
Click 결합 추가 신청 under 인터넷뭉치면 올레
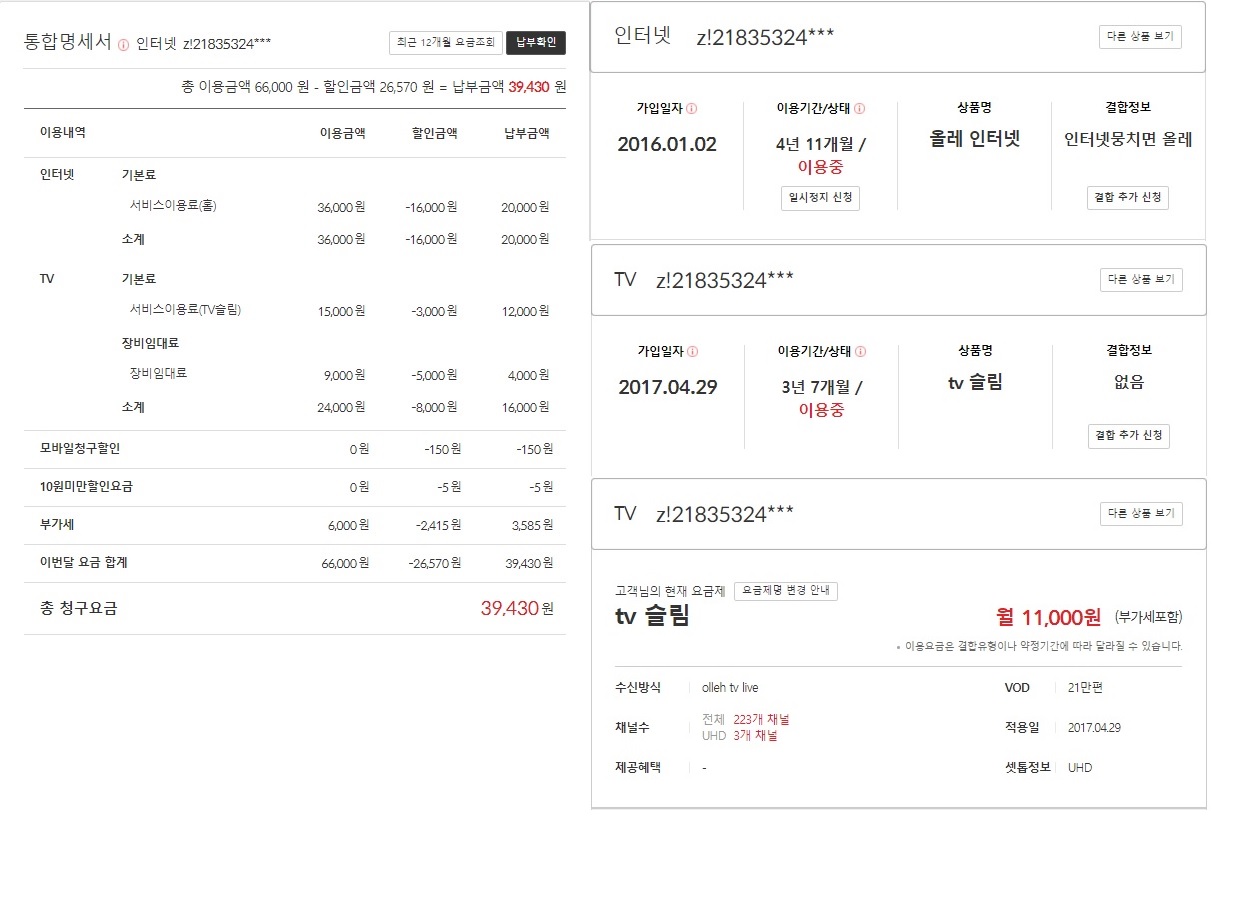[1127, 198]
